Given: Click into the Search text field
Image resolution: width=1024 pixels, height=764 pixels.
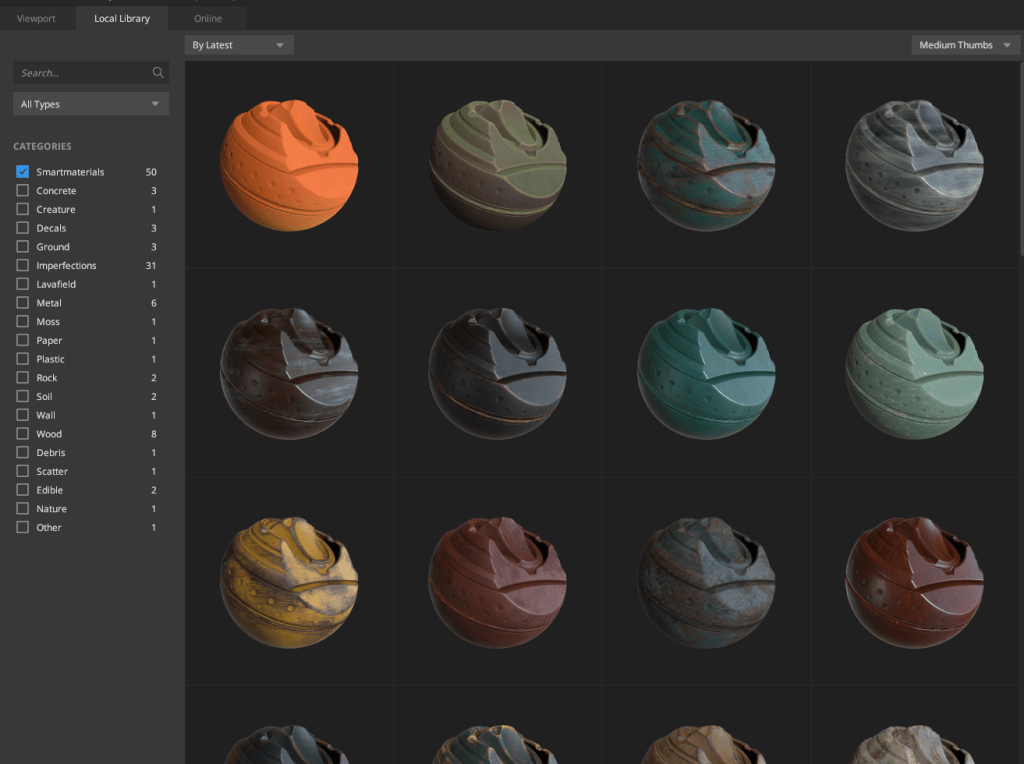Looking at the screenshot, I should [82, 73].
